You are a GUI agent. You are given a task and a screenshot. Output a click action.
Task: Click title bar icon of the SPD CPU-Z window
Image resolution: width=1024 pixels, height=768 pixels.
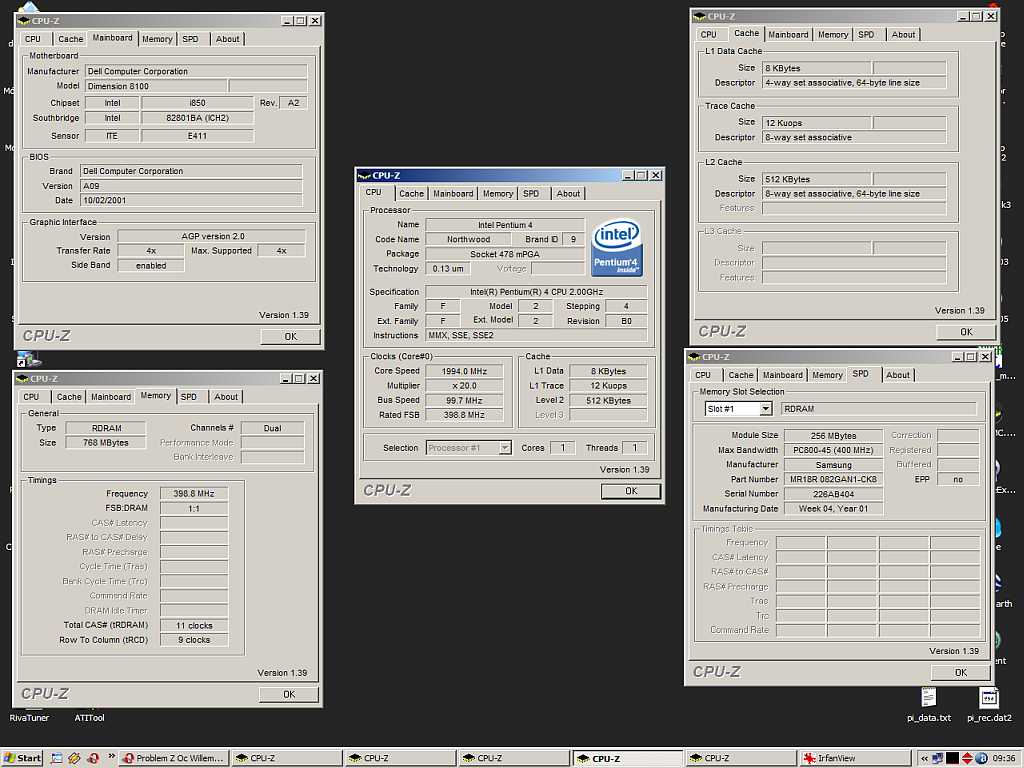[x=694, y=357]
